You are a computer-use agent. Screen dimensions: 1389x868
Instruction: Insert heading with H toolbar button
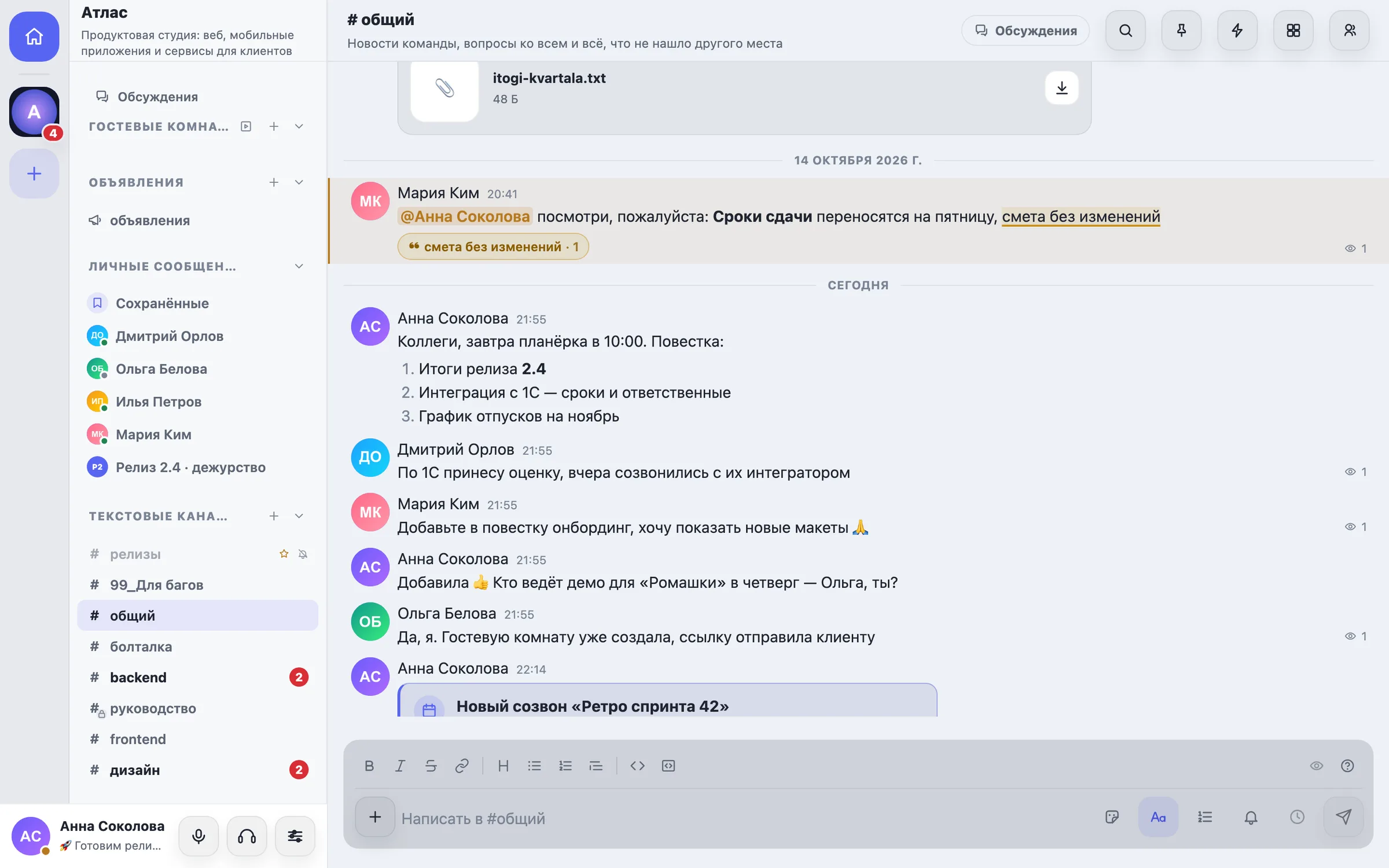pos(504,766)
